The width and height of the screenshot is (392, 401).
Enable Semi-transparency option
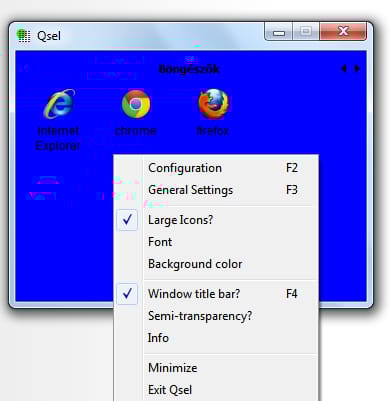(216, 316)
